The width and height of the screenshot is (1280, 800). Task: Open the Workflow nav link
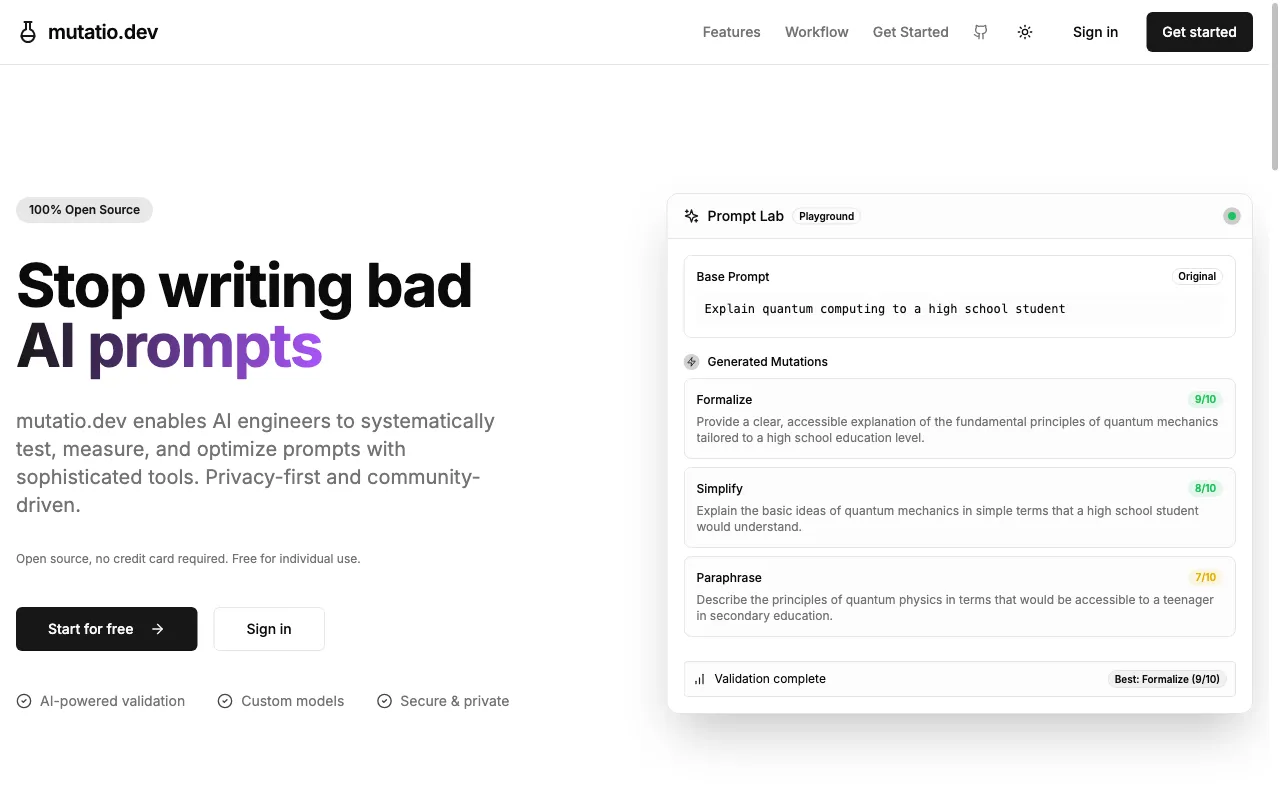click(817, 32)
